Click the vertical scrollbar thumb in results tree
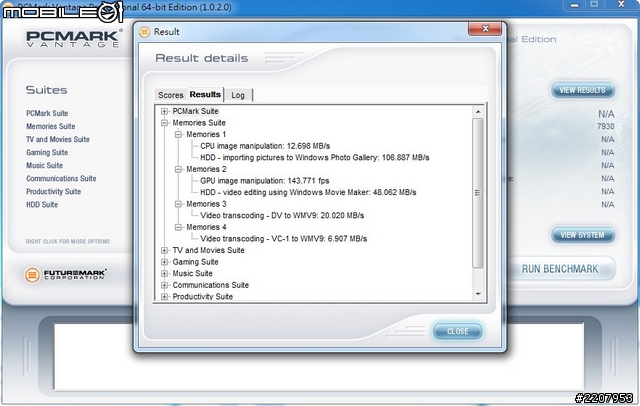The height and width of the screenshot is (406, 640). [x=478, y=193]
